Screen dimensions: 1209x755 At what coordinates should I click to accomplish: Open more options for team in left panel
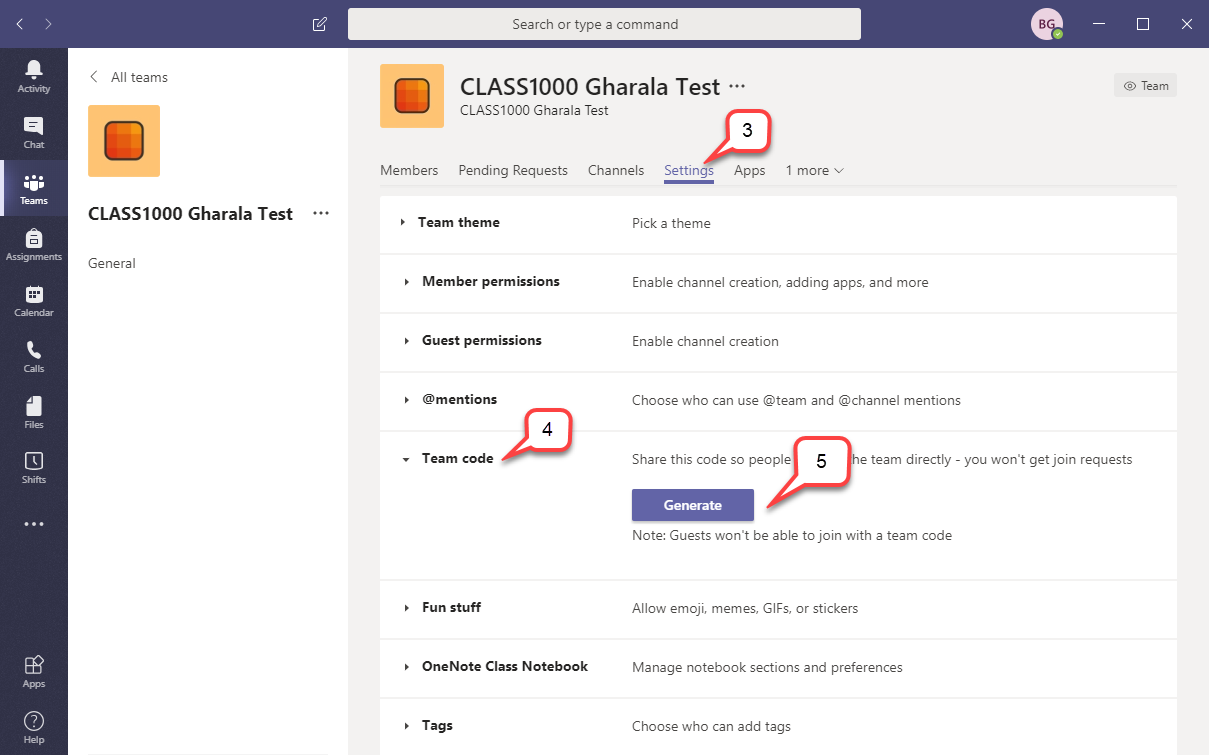pos(321,213)
